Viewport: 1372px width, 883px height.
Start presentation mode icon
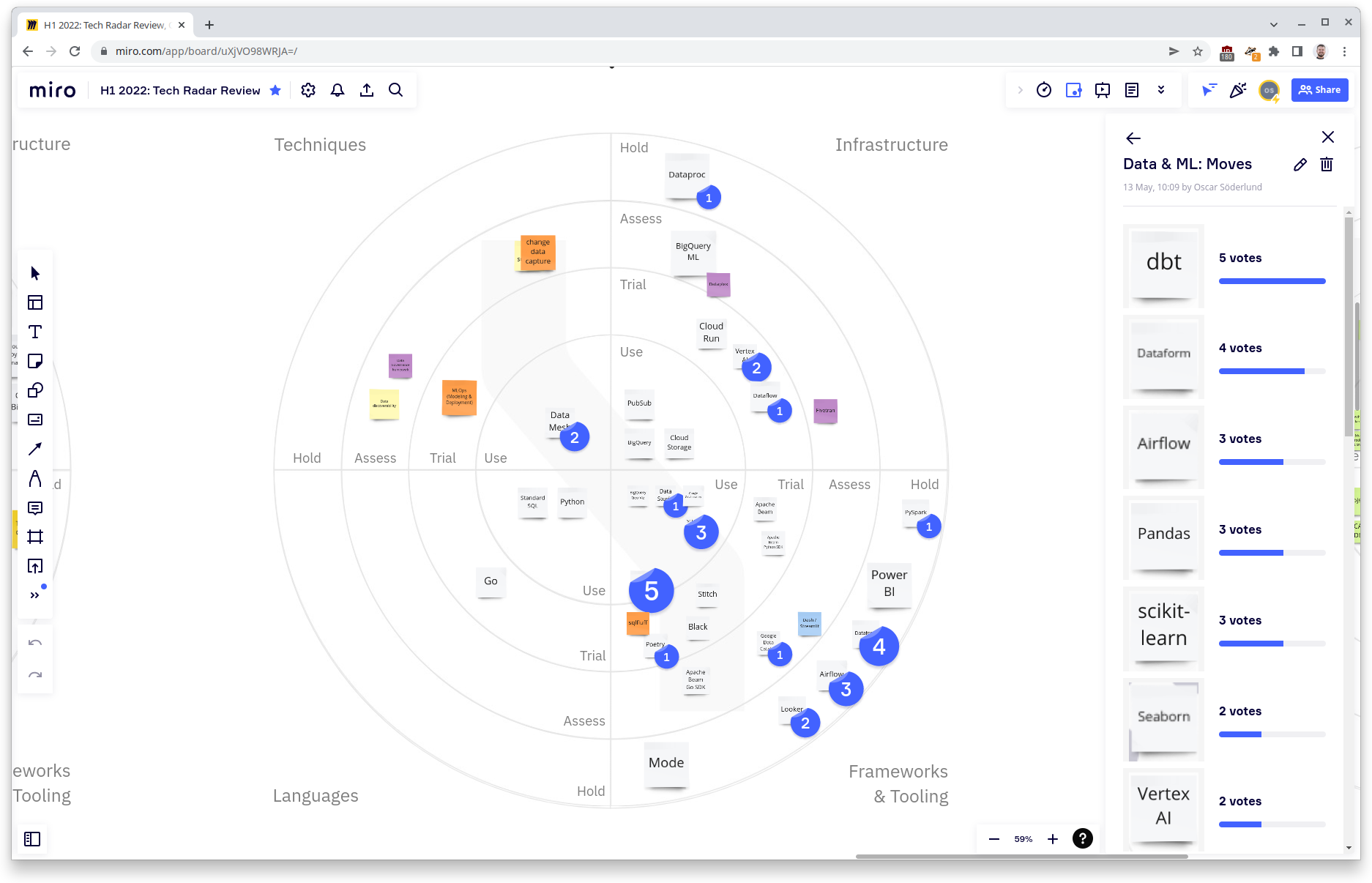click(x=1103, y=90)
